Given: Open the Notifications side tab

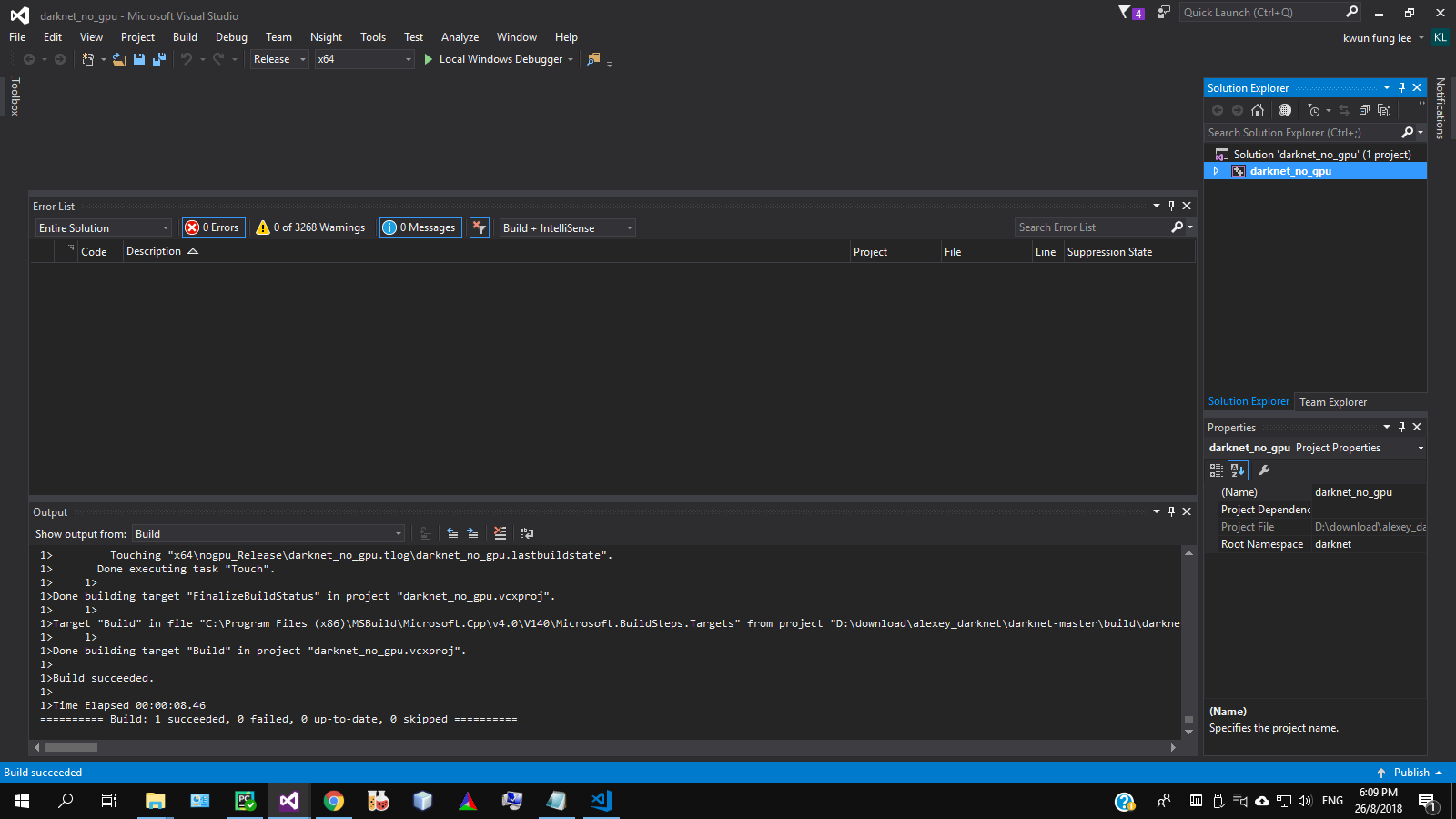Looking at the screenshot, I should point(1441,107).
